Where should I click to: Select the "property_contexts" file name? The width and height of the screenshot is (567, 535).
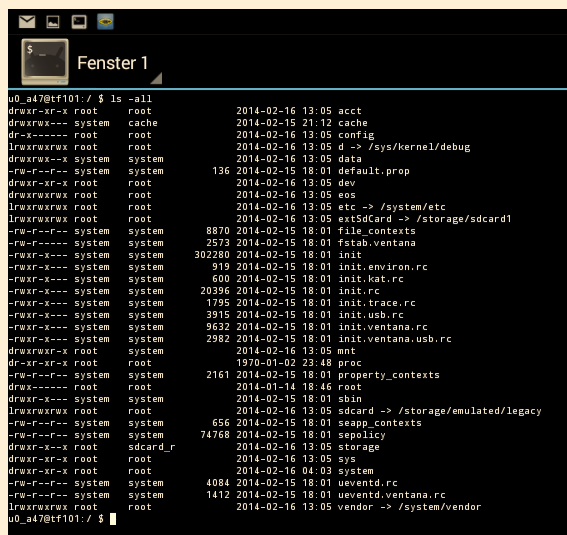(x=389, y=375)
